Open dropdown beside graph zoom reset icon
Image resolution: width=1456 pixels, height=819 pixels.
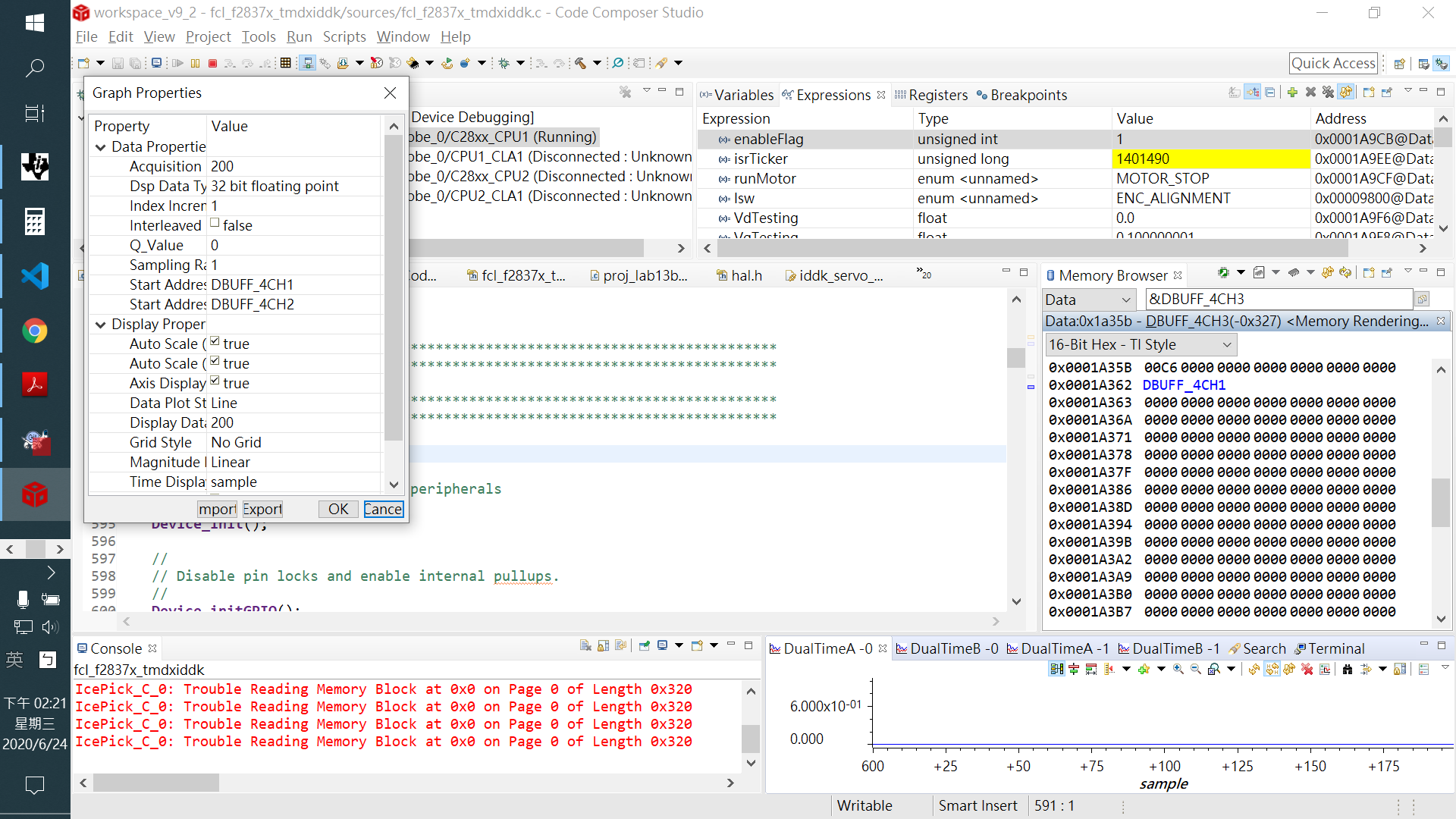pos(1231,669)
